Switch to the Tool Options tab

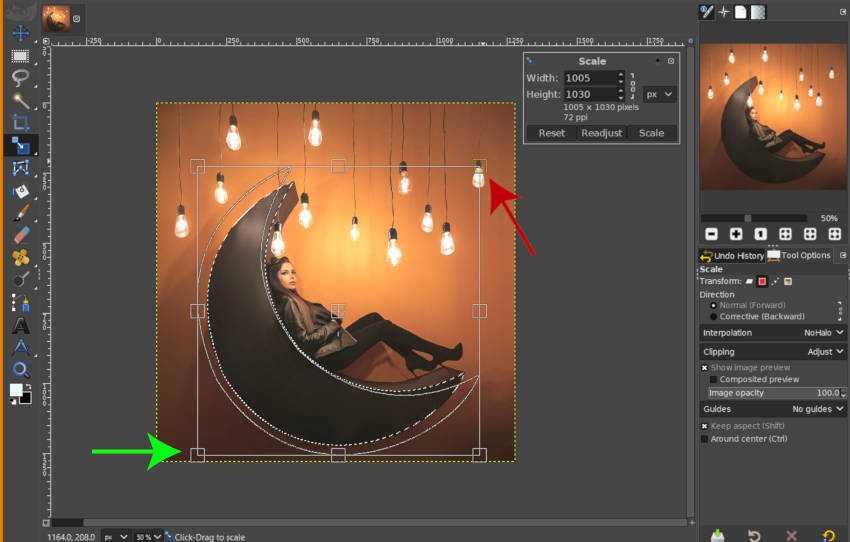pos(799,256)
